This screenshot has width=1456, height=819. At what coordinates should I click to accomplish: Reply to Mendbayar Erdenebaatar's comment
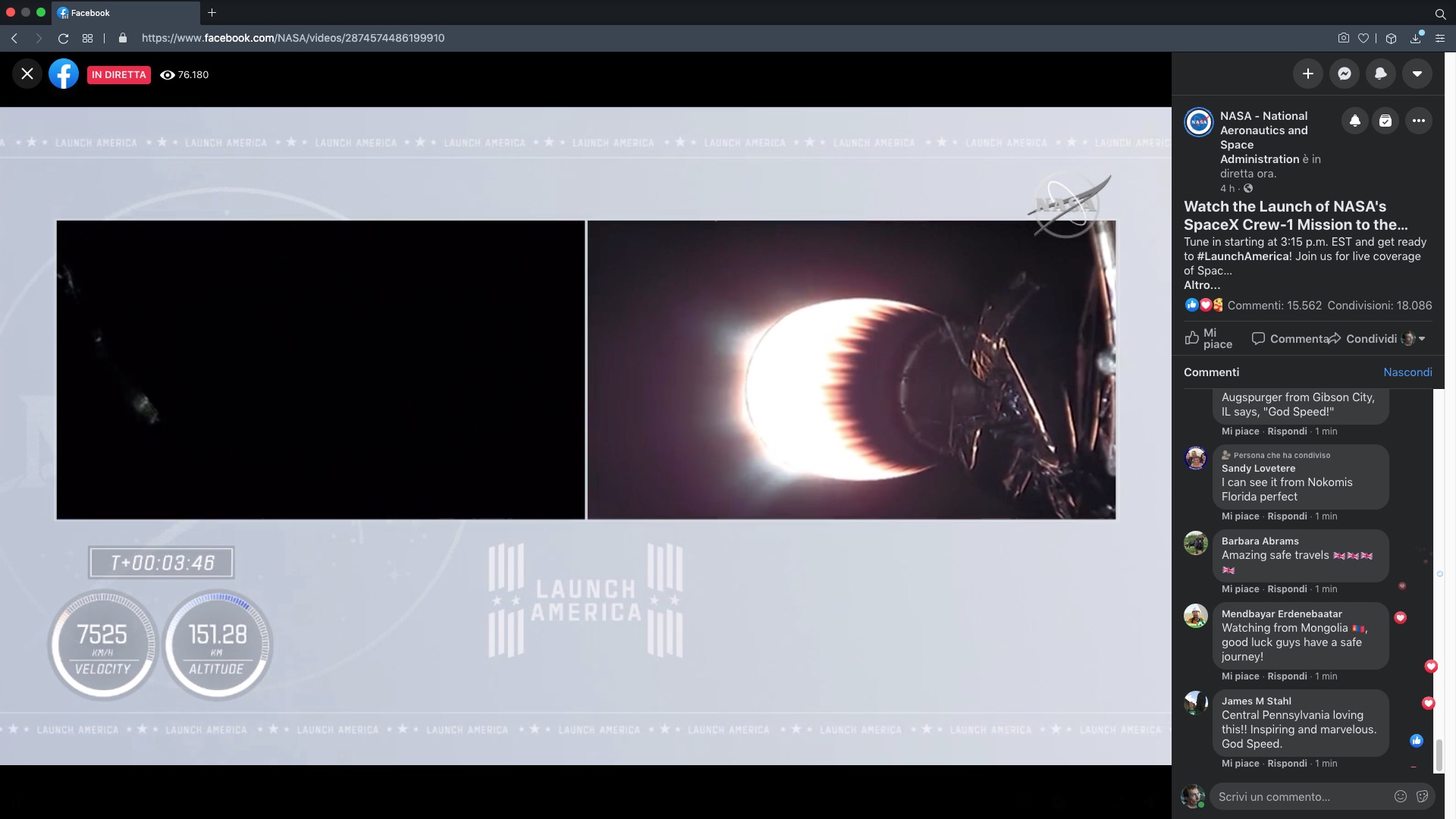click(1287, 676)
